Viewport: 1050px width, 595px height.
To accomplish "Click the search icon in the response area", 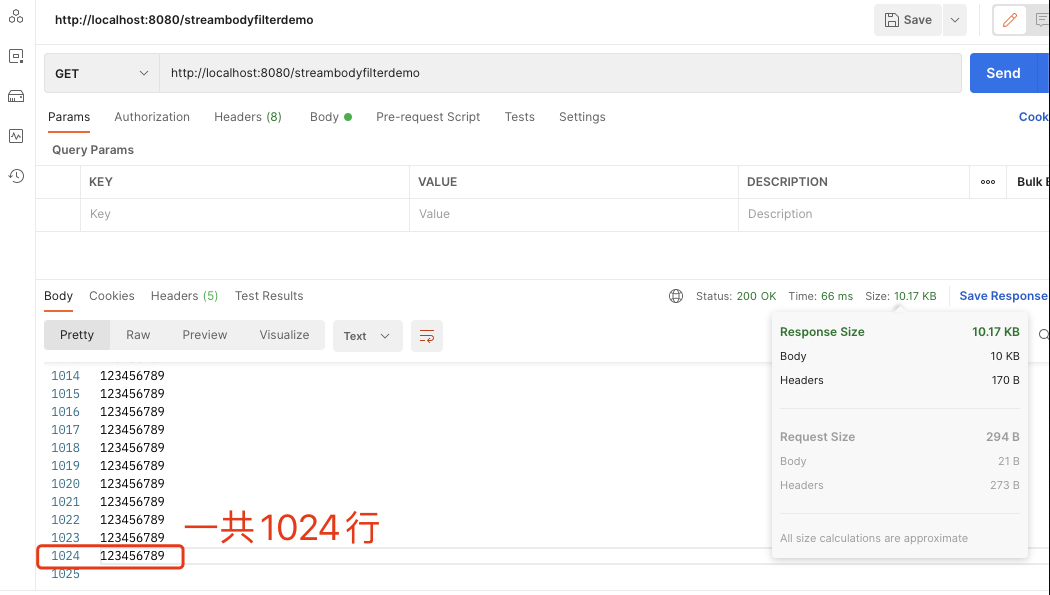I will tap(1043, 334).
